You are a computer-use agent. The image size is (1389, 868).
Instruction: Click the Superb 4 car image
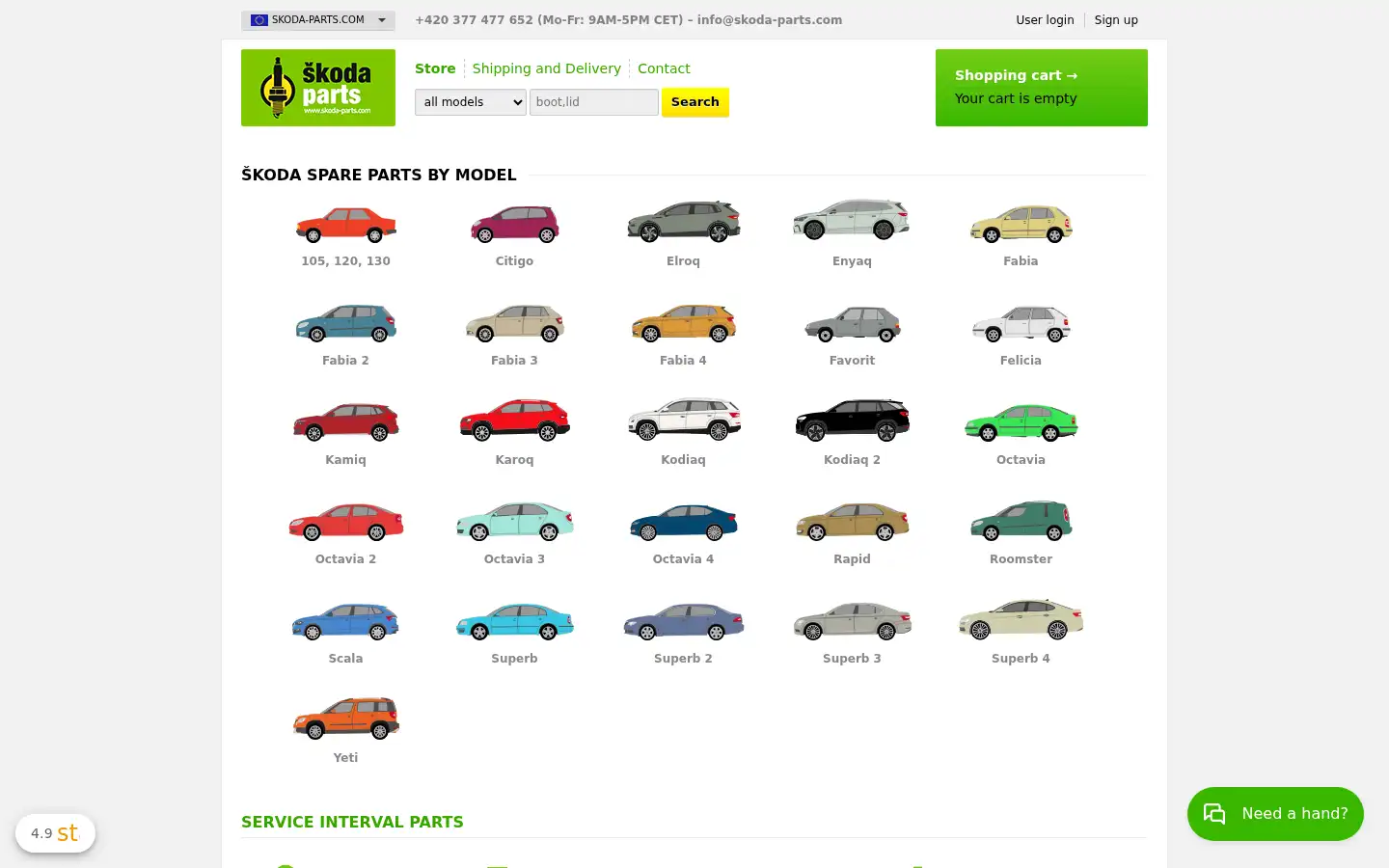click(1021, 619)
